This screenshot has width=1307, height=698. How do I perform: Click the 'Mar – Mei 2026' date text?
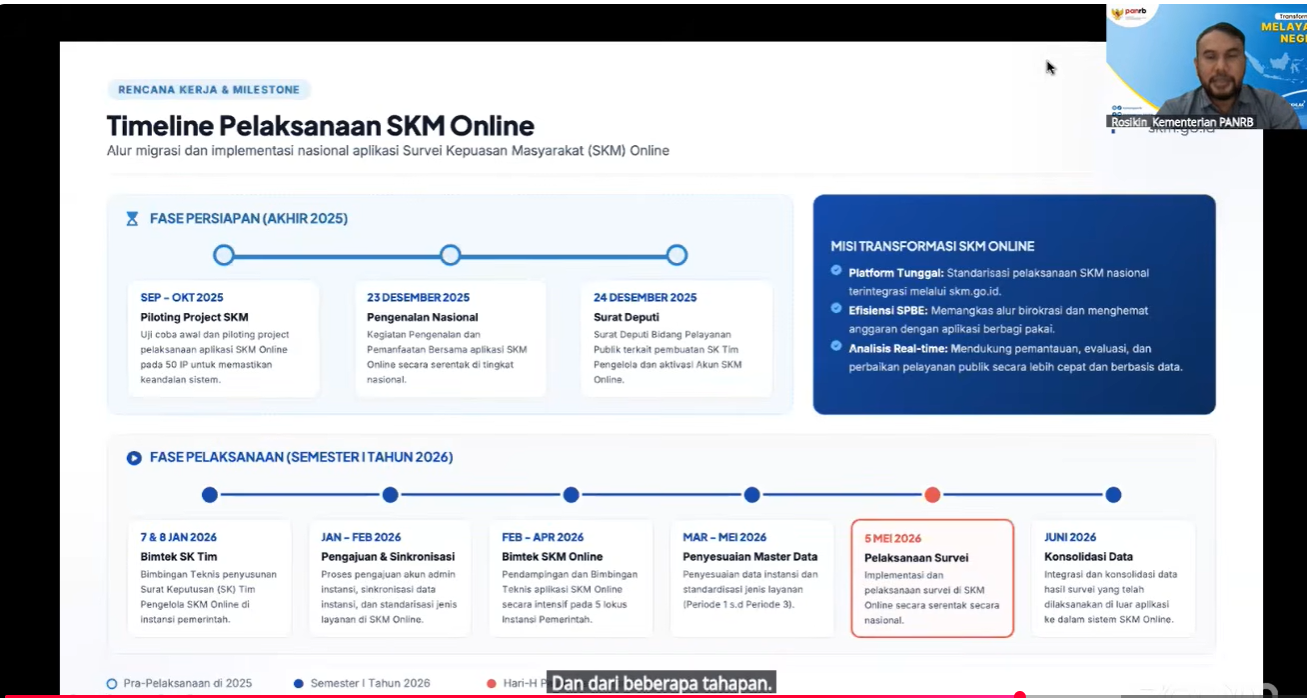point(725,537)
